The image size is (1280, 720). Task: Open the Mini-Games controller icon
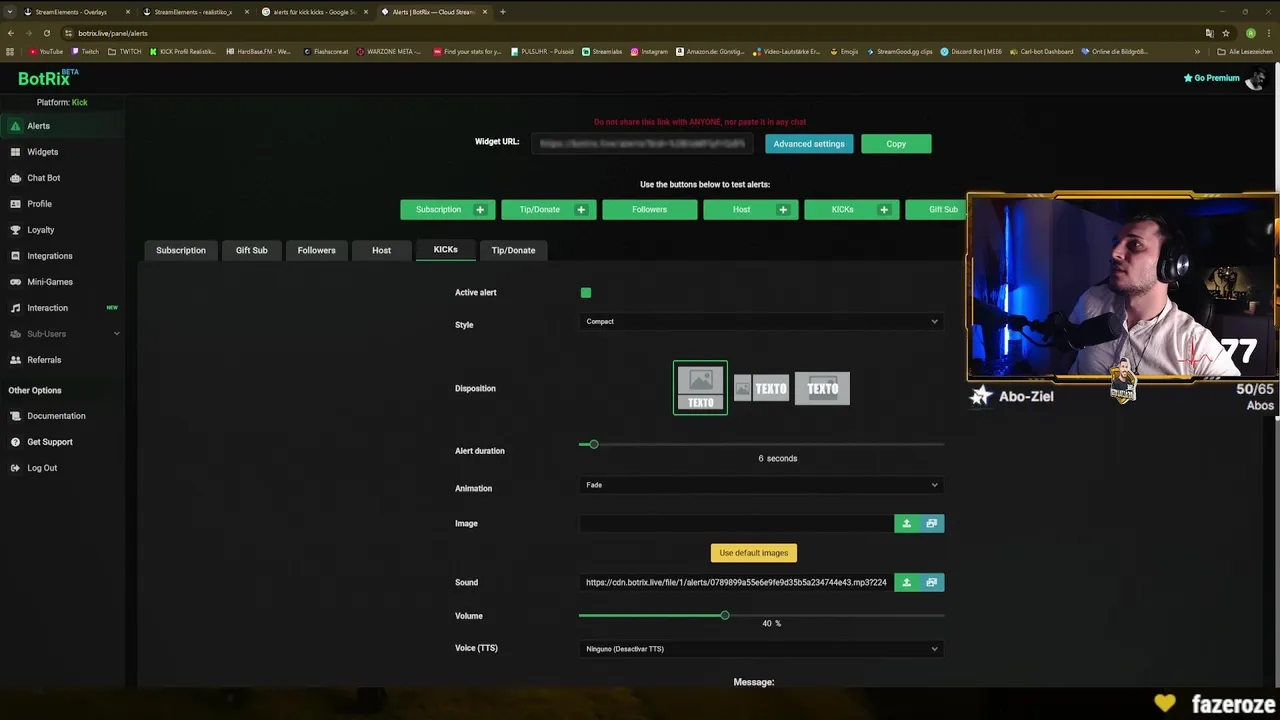click(15, 282)
